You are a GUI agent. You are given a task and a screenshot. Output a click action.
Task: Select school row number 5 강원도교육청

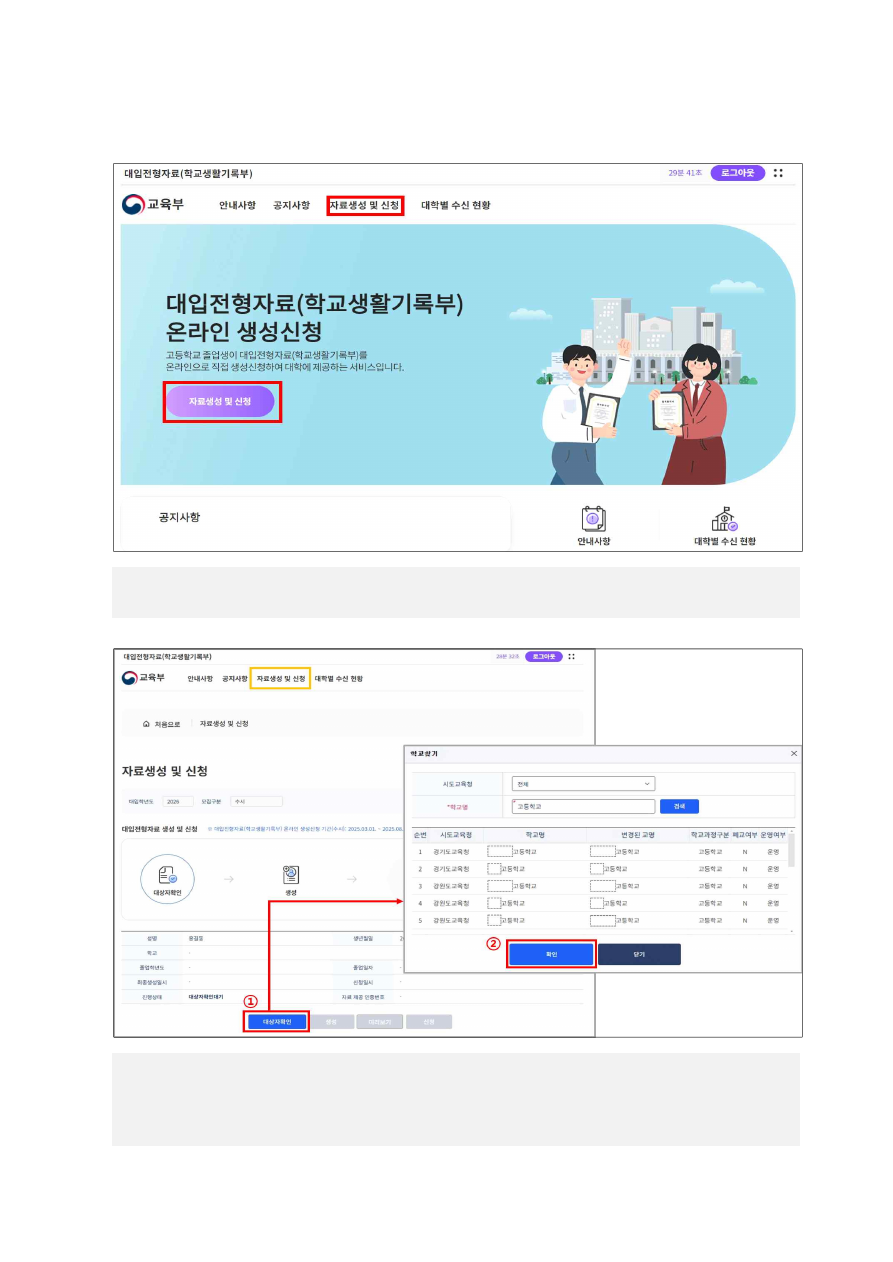600,920
